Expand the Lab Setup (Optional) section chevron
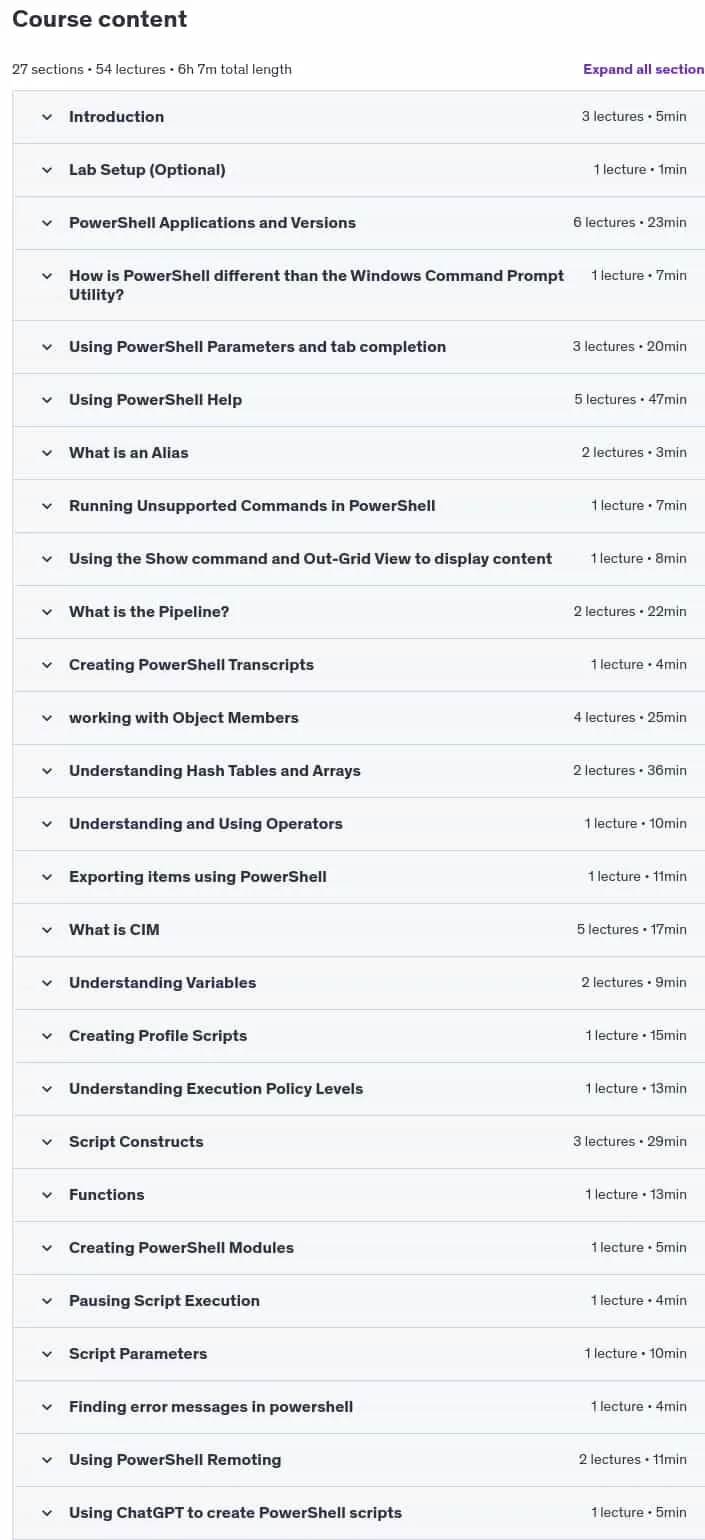The height and width of the screenshot is (1540, 705). [47, 170]
